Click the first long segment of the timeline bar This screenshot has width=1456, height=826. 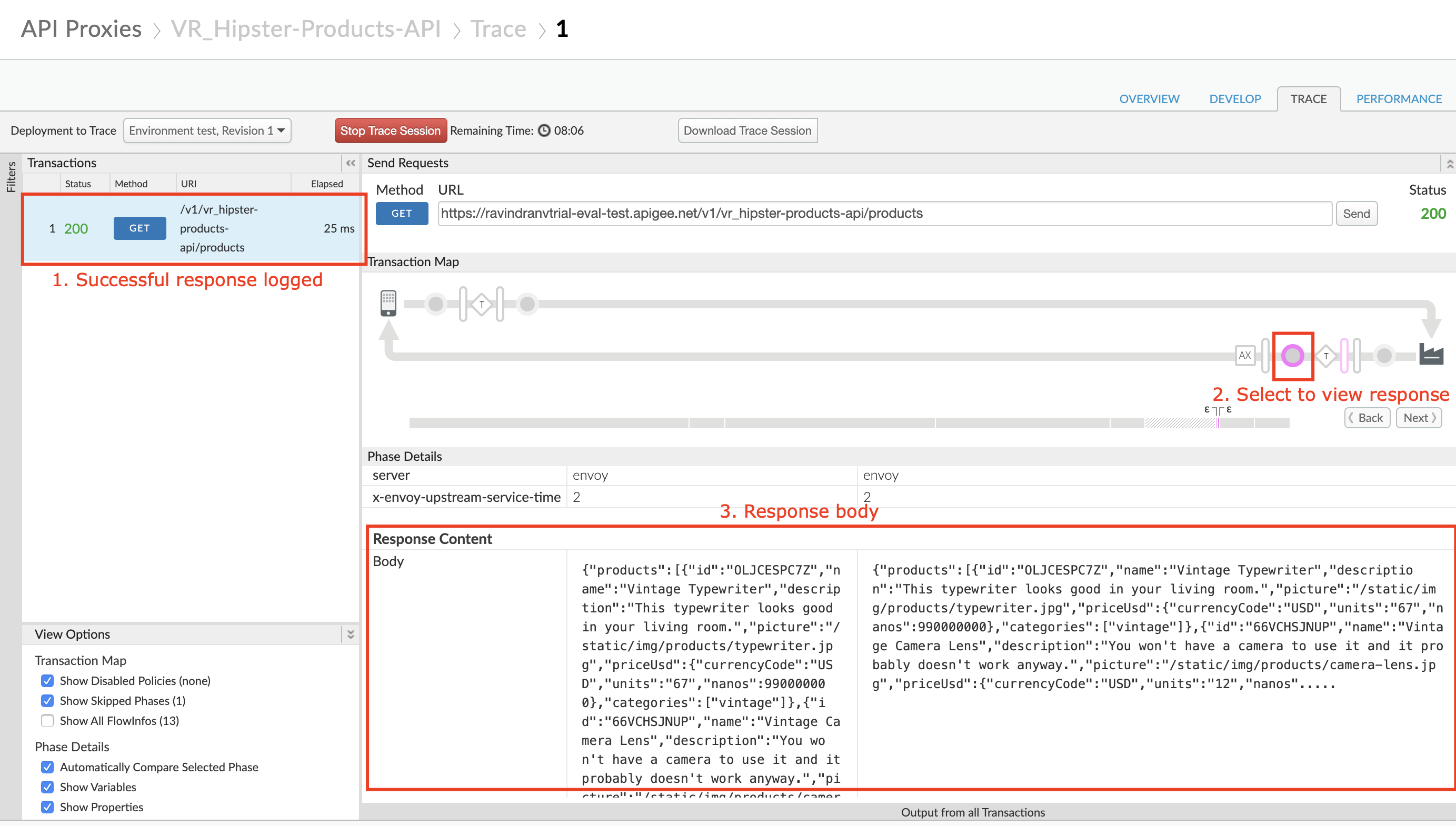[x=548, y=422]
